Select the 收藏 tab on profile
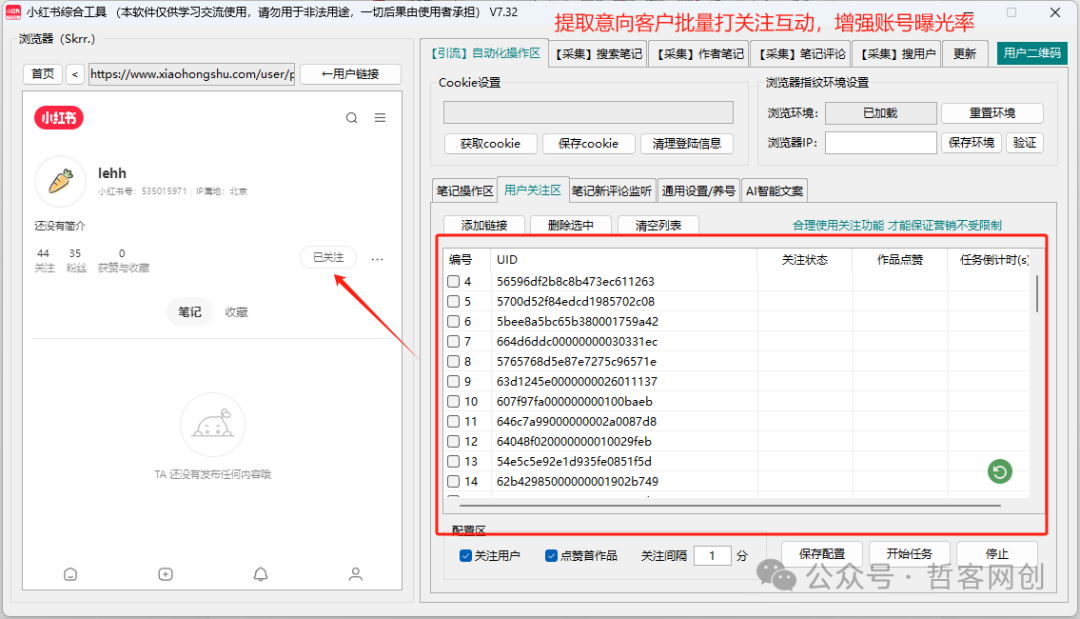Viewport: 1080px width, 619px height. (236, 312)
